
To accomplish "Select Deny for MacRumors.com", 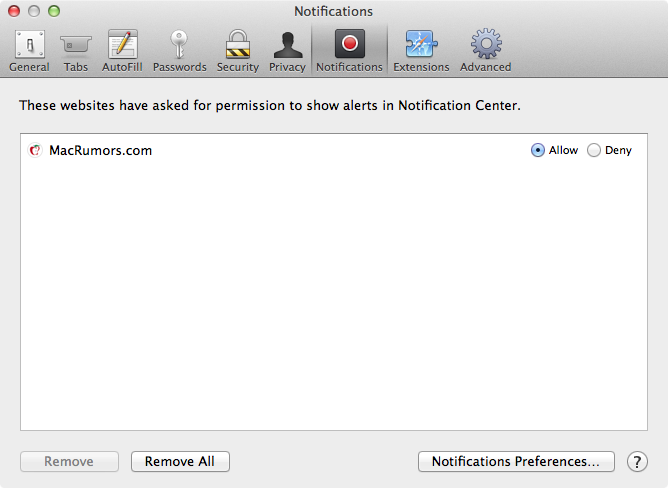I will click(x=594, y=150).
